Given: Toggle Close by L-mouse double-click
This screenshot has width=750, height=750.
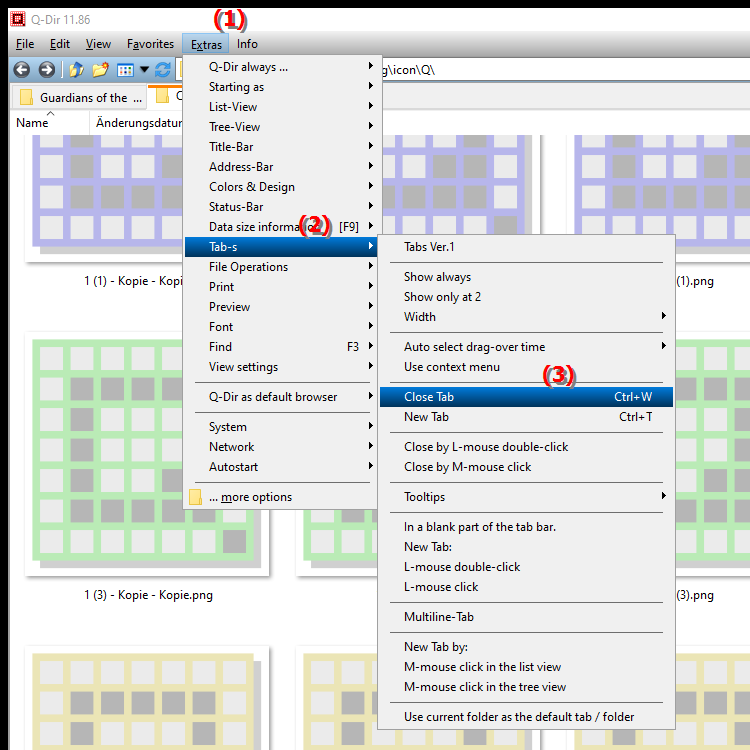Looking at the screenshot, I should tap(526, 447).
